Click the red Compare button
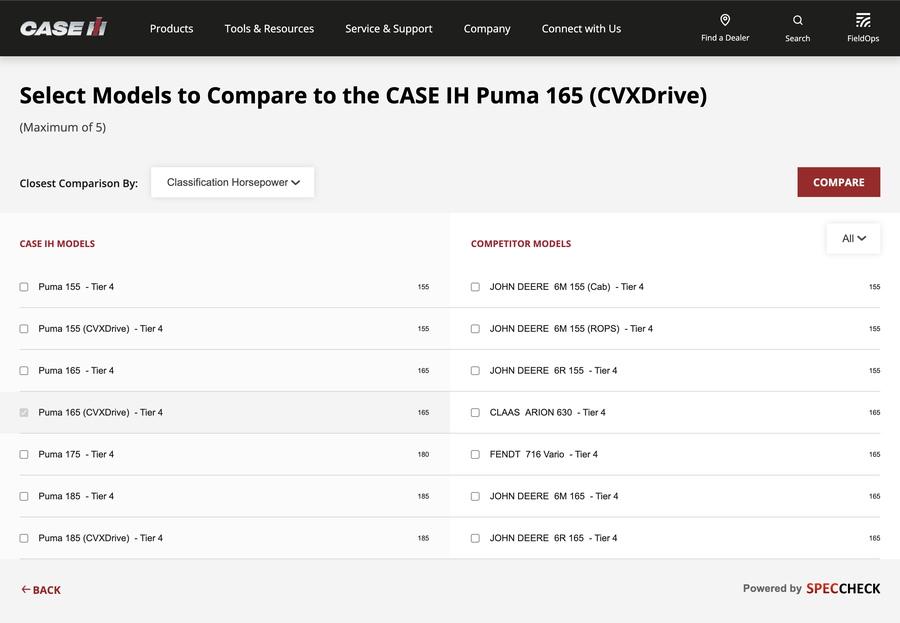 (838, 182)
